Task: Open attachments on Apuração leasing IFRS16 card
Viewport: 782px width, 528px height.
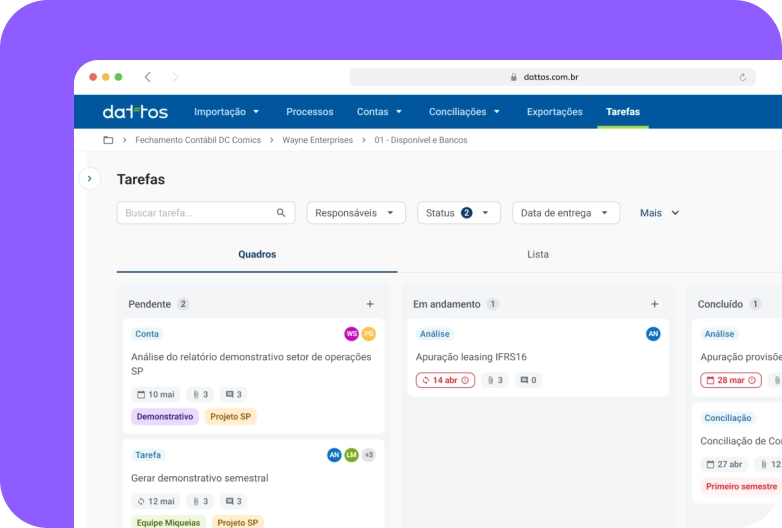Action: [x=495, y=380]
